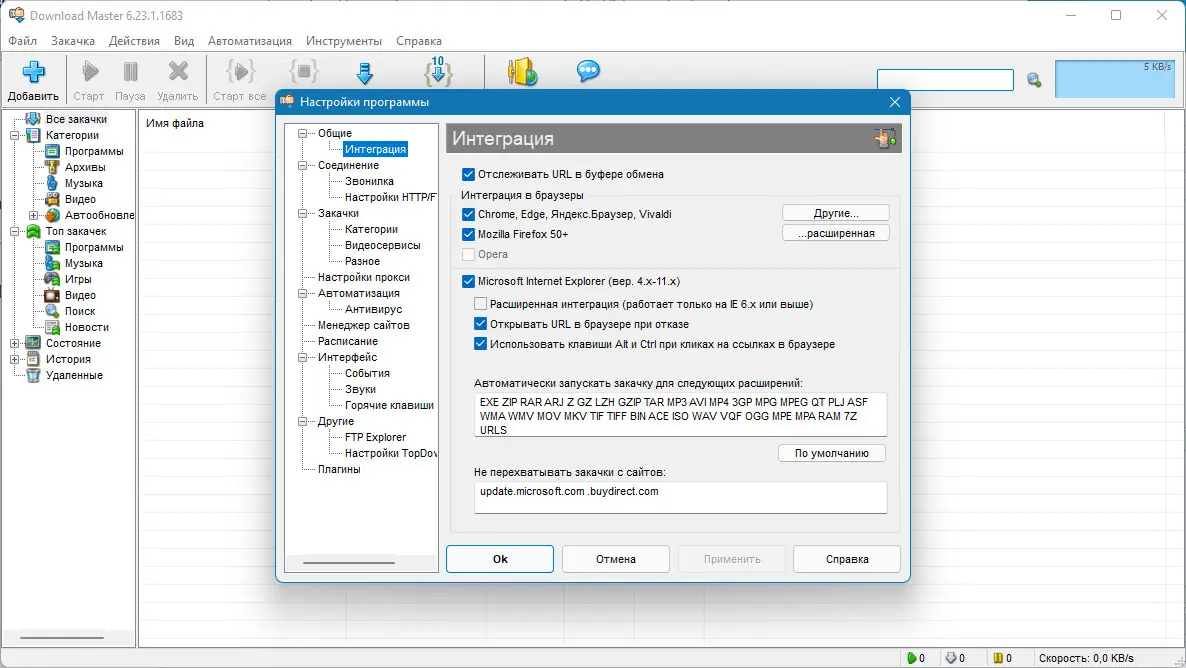Open the Файл menu
Image resolution: width=1186 pixels, height=668 pixels.
click(23, 41)
